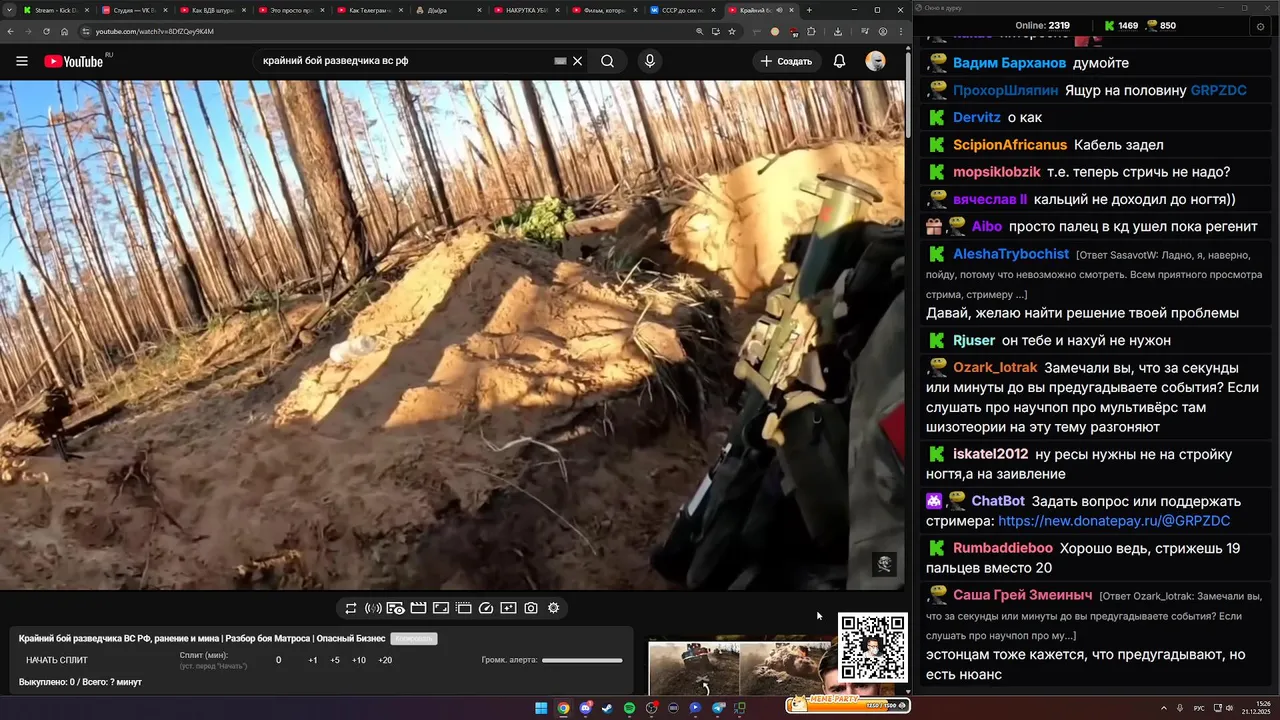The image size is (1280, 720).
Task: Open the YouTube guide hamburger menu
Action: pyautogui.click(x=22, y=61)
